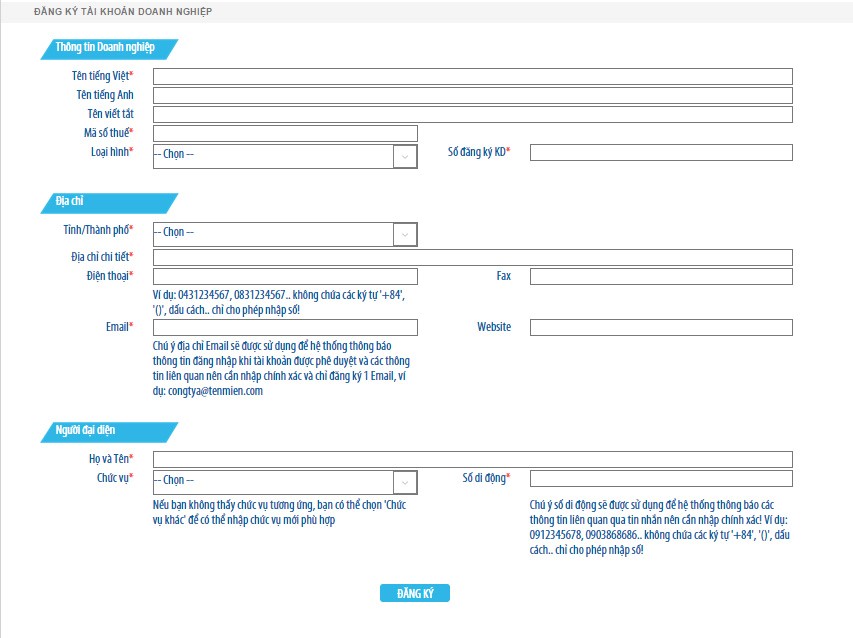Click the Người đại diện section header
Image resolution: width=853 pixels, height=638 pixels.
[109, 432]
